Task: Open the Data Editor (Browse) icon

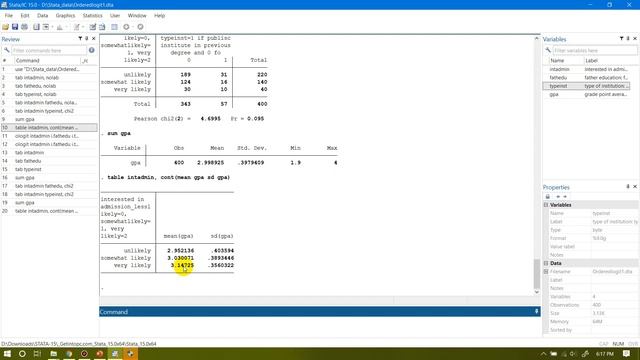Action: click(x=102, y=27)
